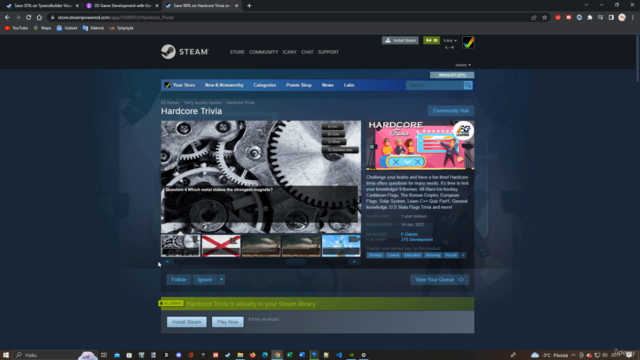Open the News tab in store bar
Image resolution: width=640 pixels, height=360 pixels.
click(327, 85)
